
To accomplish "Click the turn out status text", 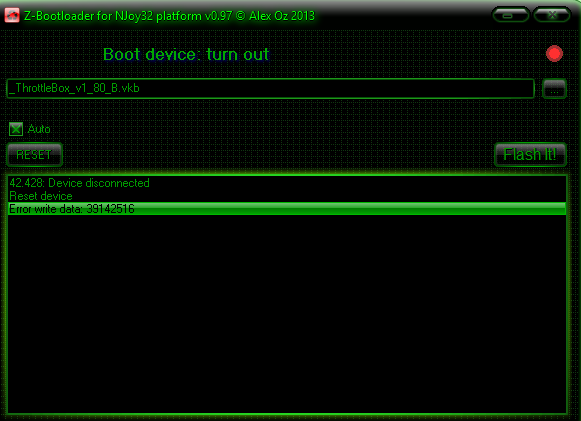I will (238, 54).
